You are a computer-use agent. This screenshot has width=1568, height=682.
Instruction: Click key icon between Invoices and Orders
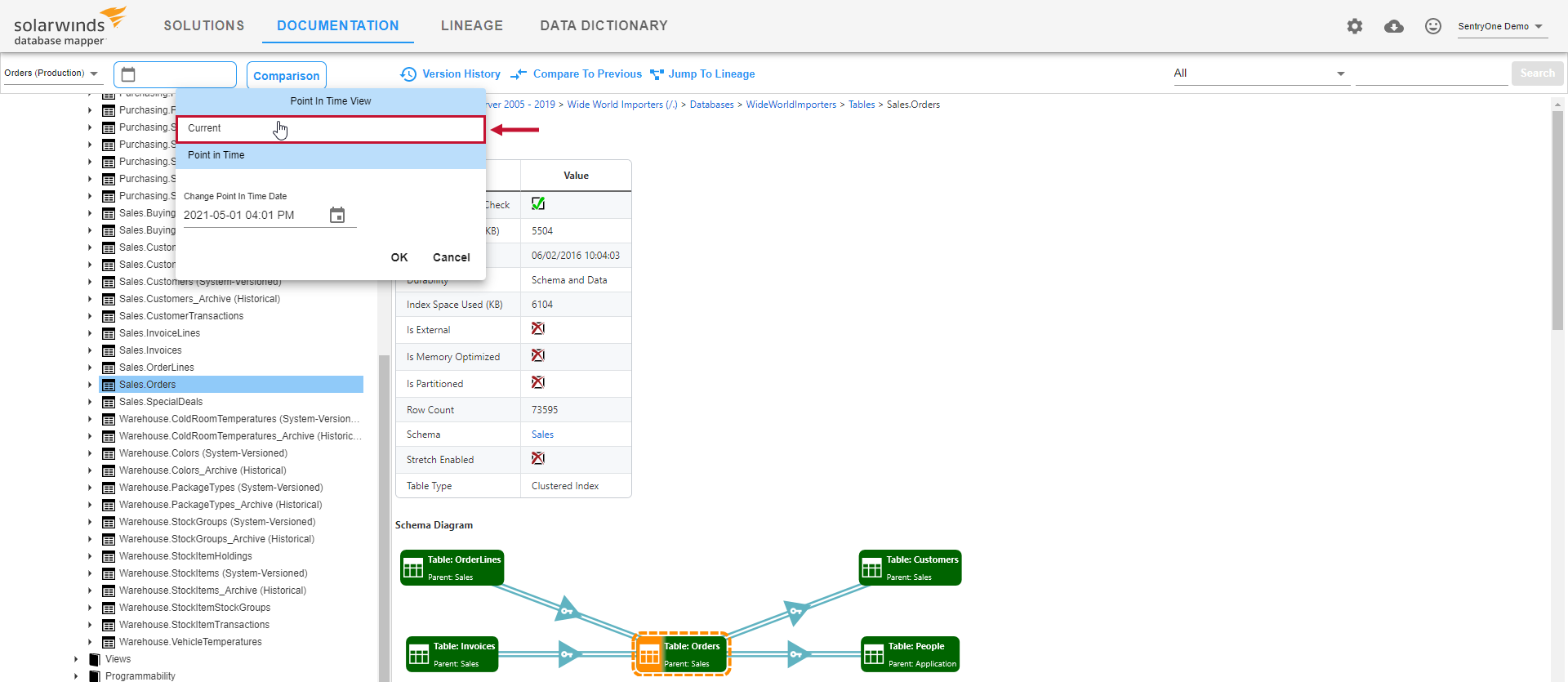[569, 653]
